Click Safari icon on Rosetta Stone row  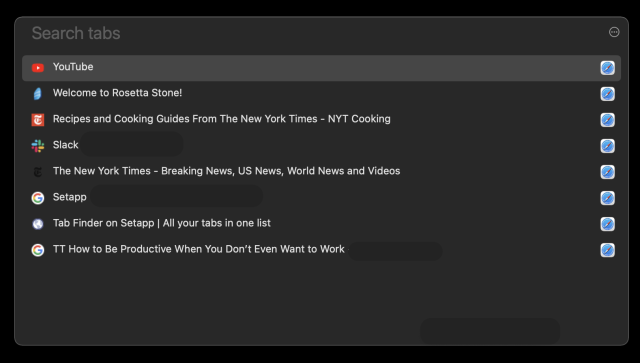tap(607, 94)
